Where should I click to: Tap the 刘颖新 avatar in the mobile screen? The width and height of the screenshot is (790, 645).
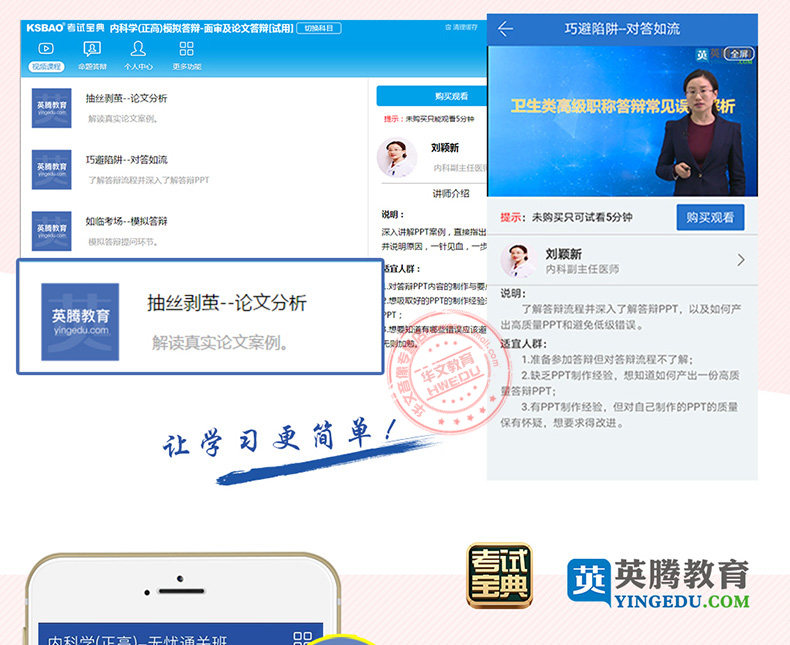[518, 260]
